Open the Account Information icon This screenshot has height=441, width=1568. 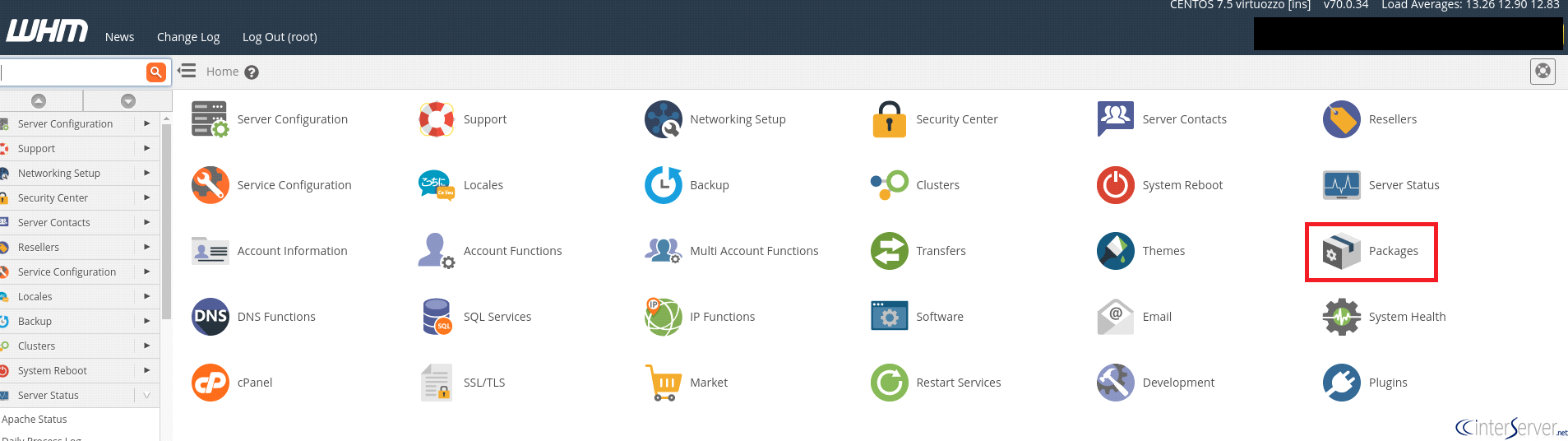[210, 251]
